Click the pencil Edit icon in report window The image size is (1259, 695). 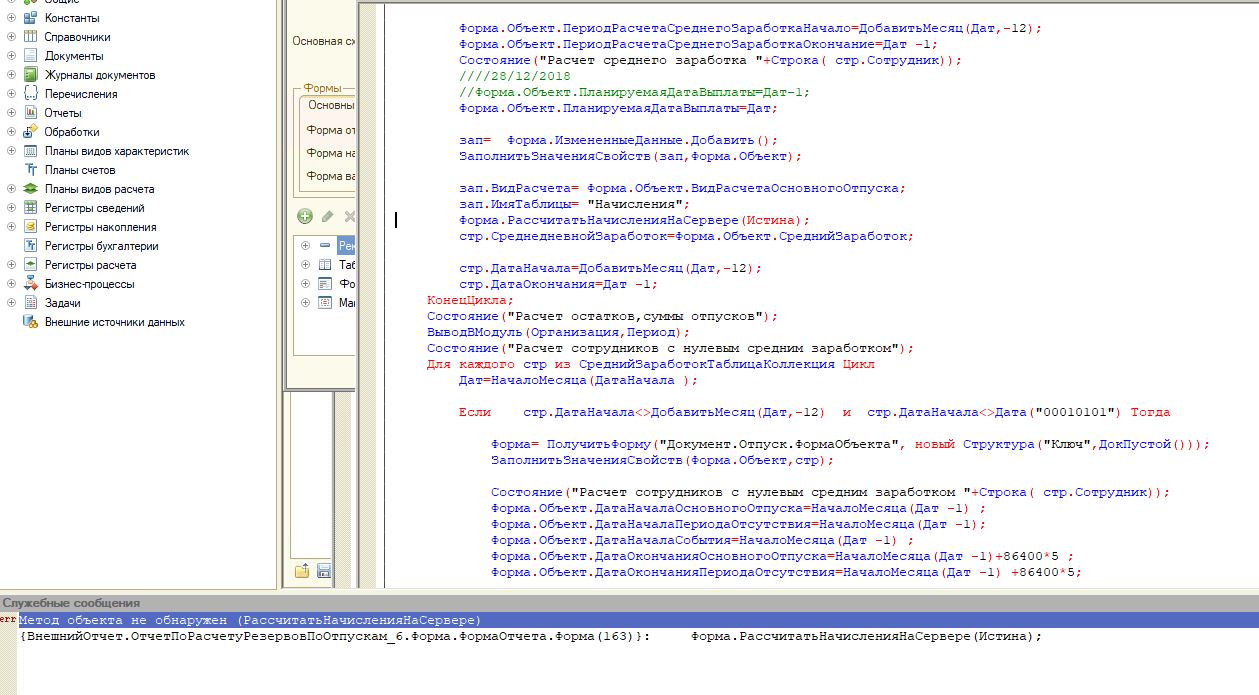327,216
